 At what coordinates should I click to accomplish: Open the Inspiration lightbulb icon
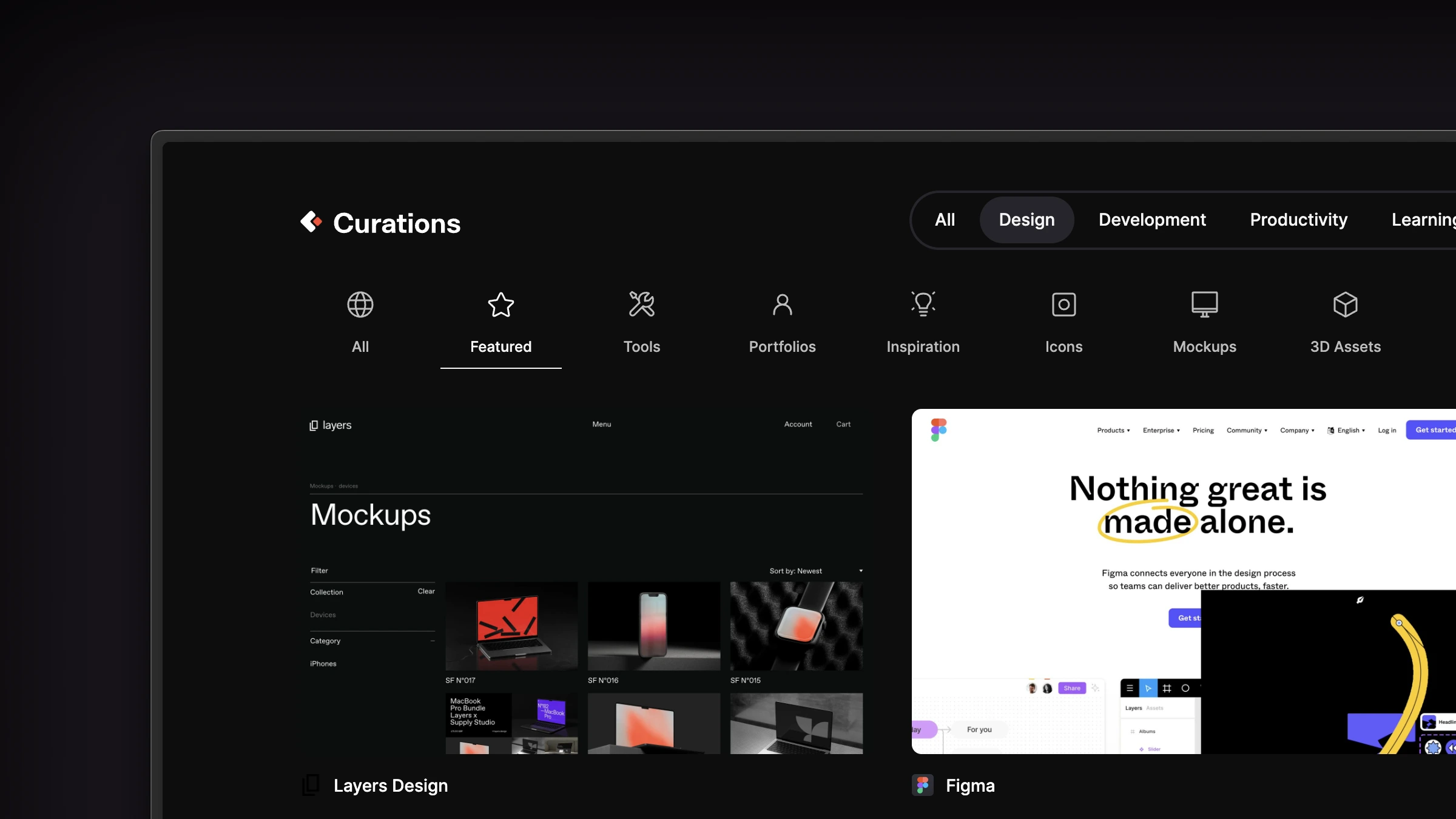coord(923,305)
